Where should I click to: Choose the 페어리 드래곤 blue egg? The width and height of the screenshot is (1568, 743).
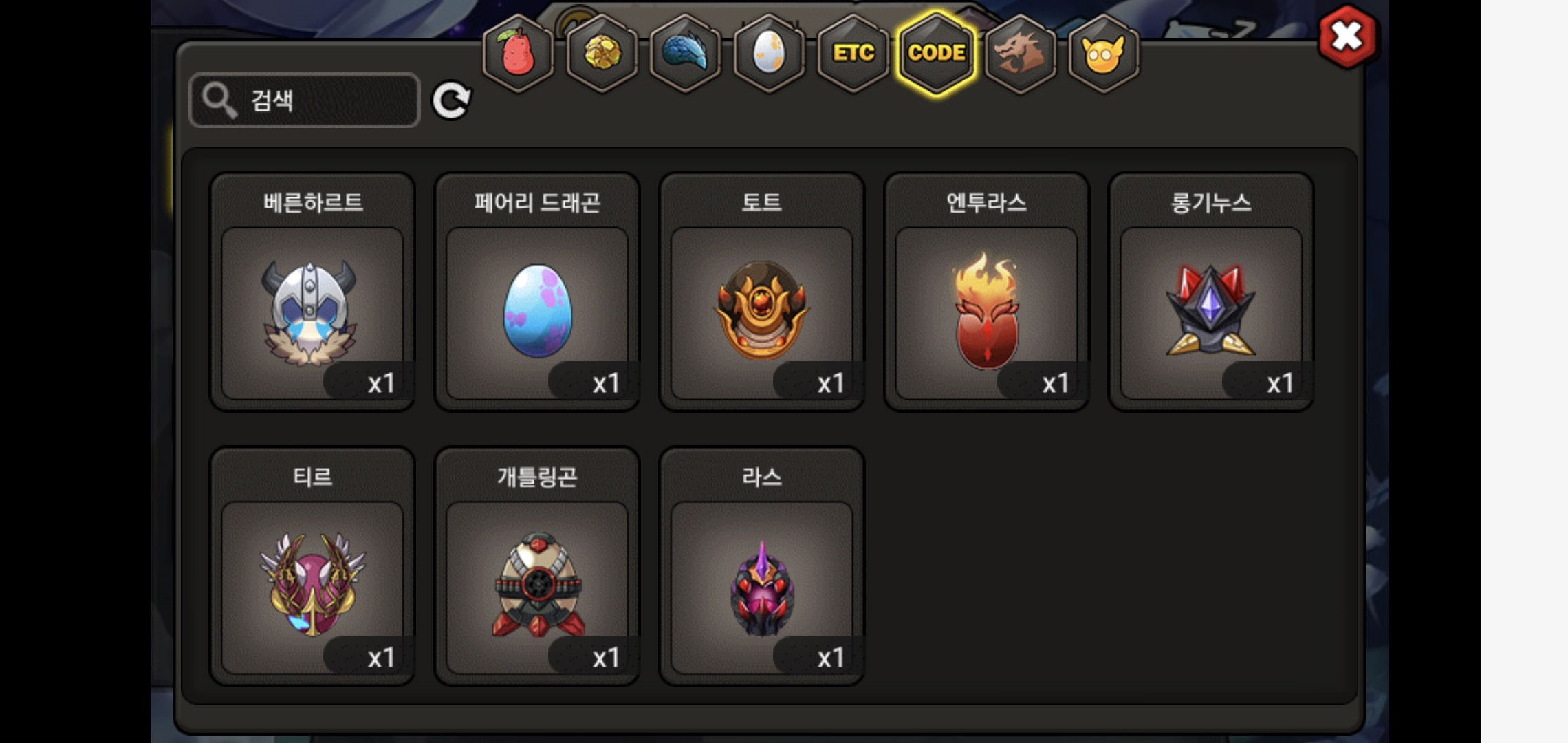537,292
